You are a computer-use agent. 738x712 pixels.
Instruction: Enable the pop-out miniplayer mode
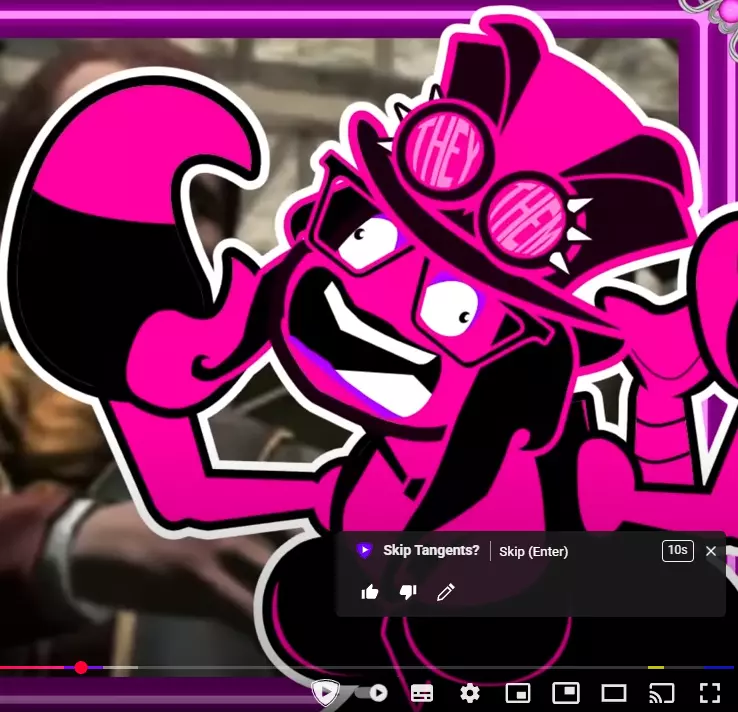(x=566, y=693)
